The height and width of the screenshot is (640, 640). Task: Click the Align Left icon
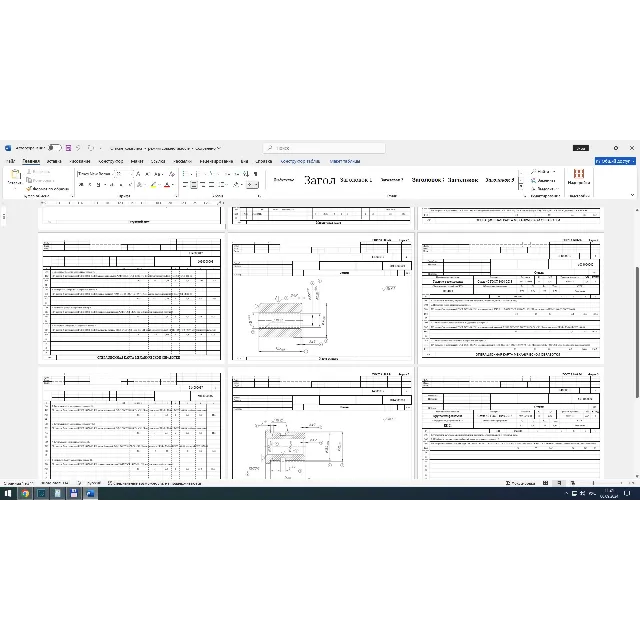pos(185,185)
